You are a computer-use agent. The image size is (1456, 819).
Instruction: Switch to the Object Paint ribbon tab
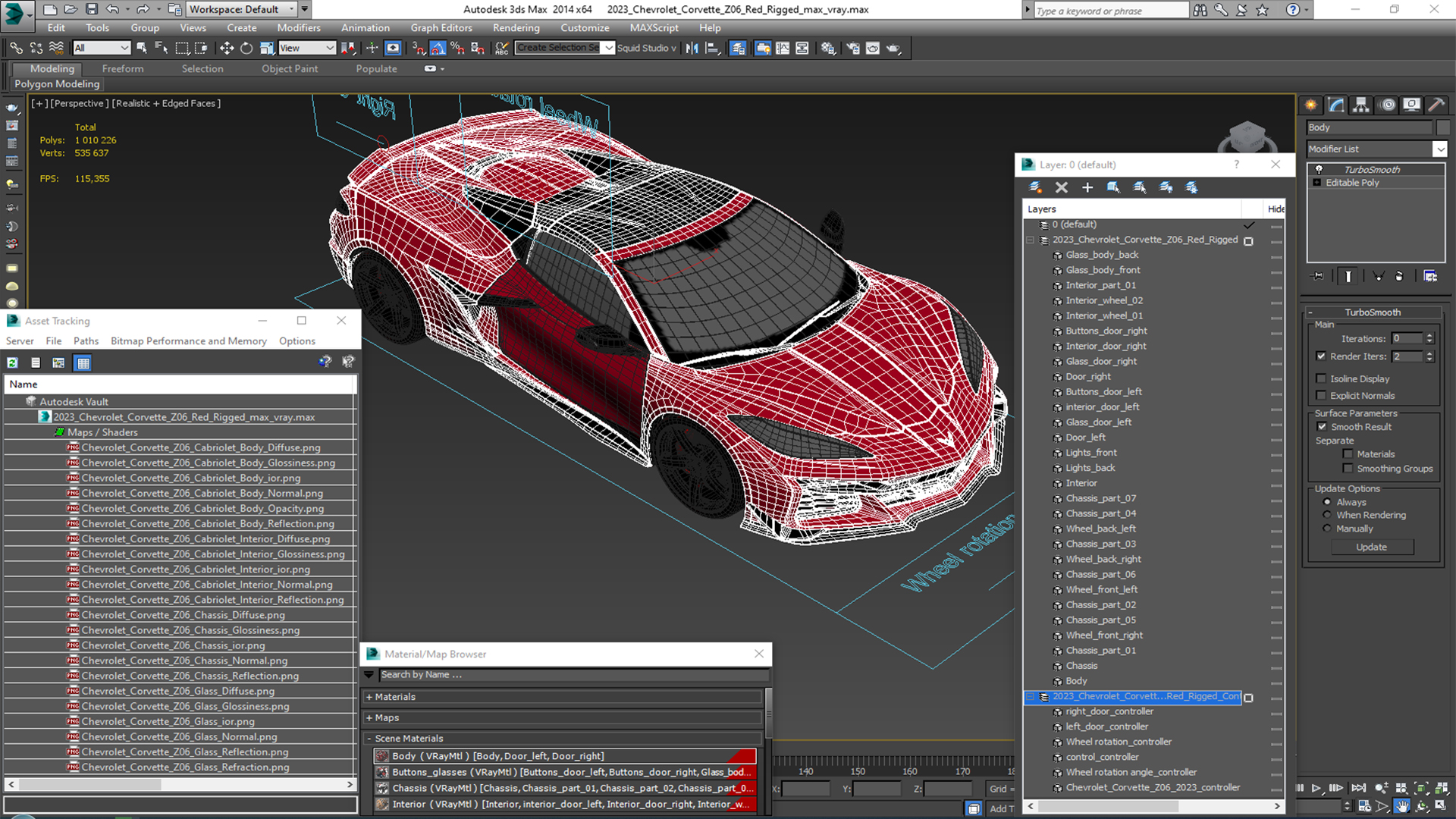click(290, 68)
